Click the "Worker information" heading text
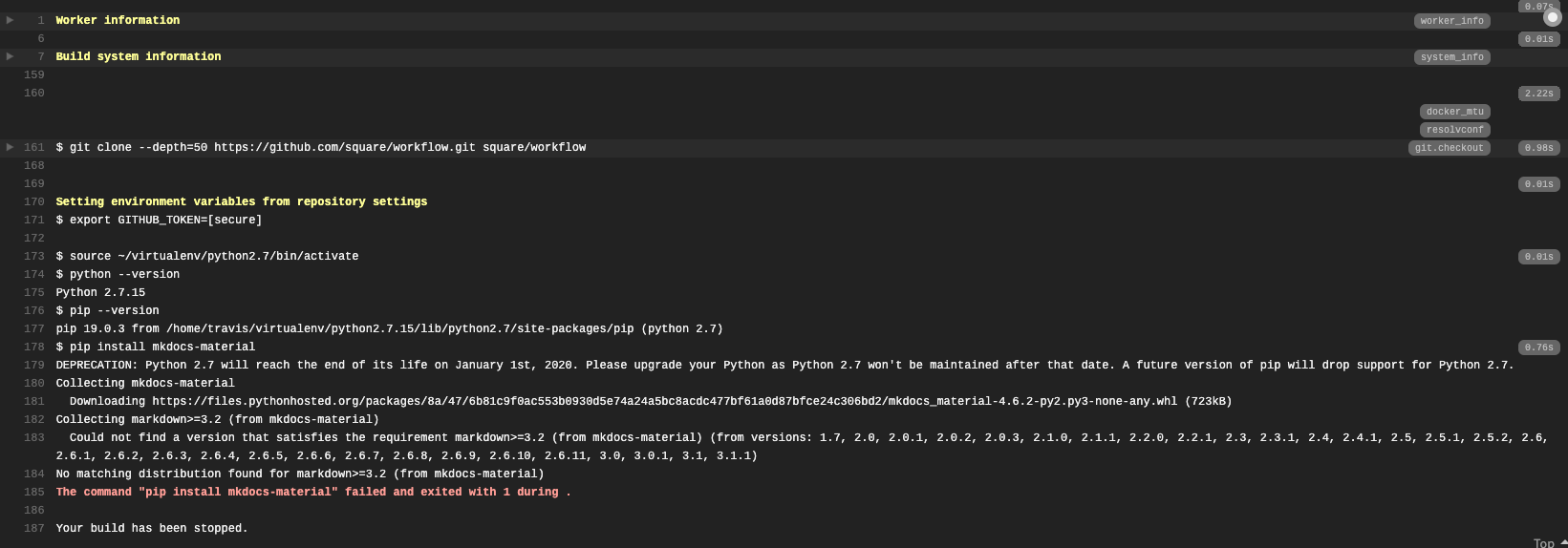This screenshot has width=1568, height=548. (118, 20)
